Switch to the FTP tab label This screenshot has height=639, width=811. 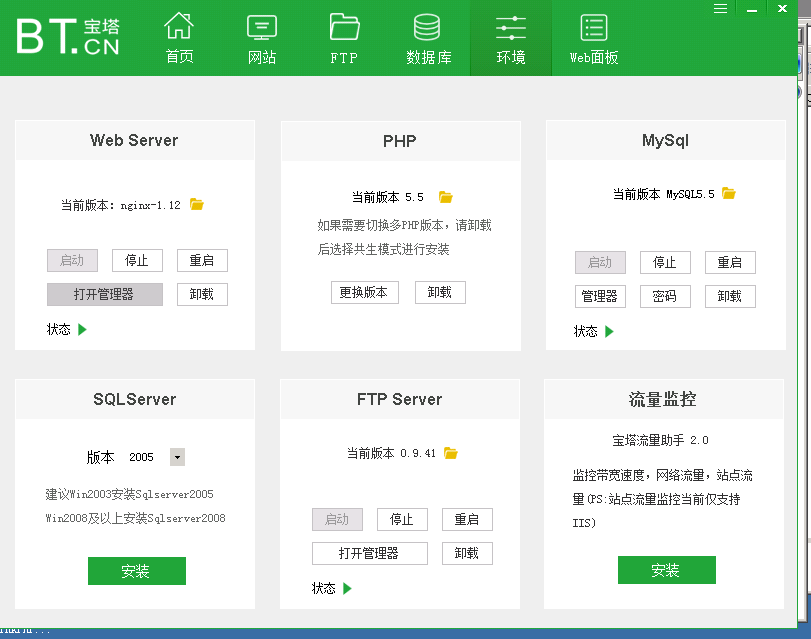click(344, 57)
